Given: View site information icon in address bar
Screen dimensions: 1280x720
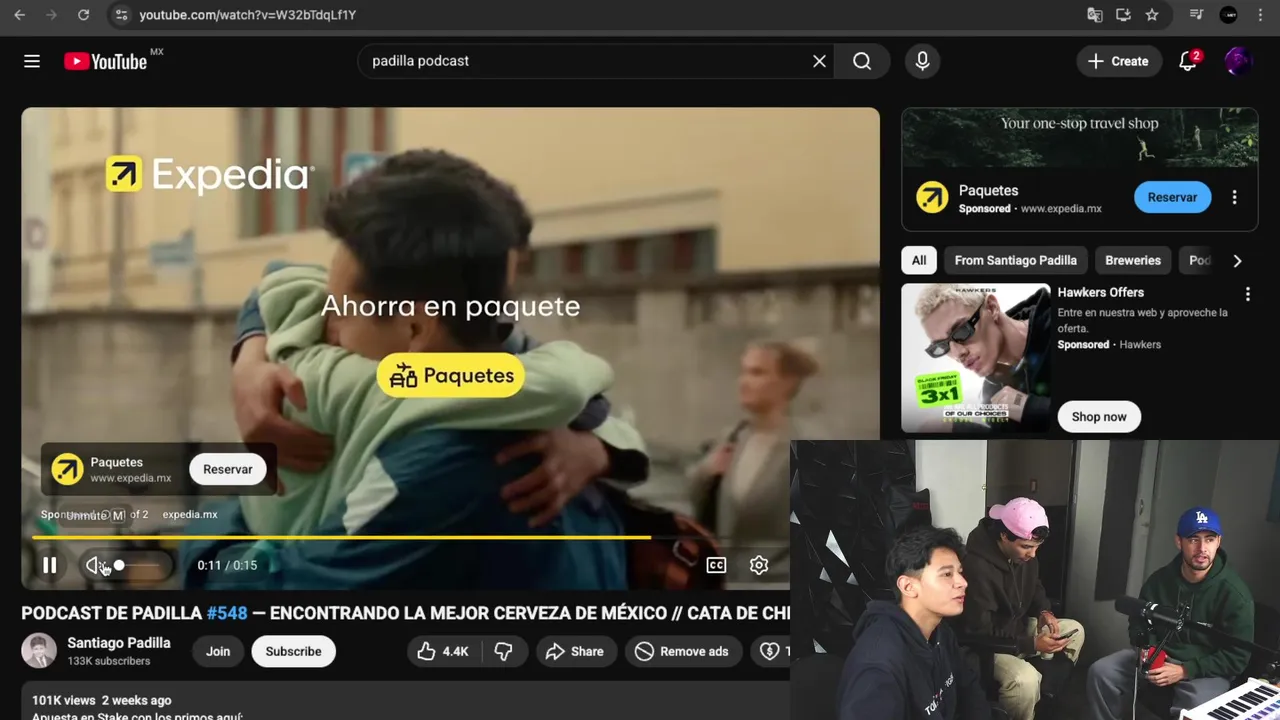Looking at the screenshot, I should (121, 15).
